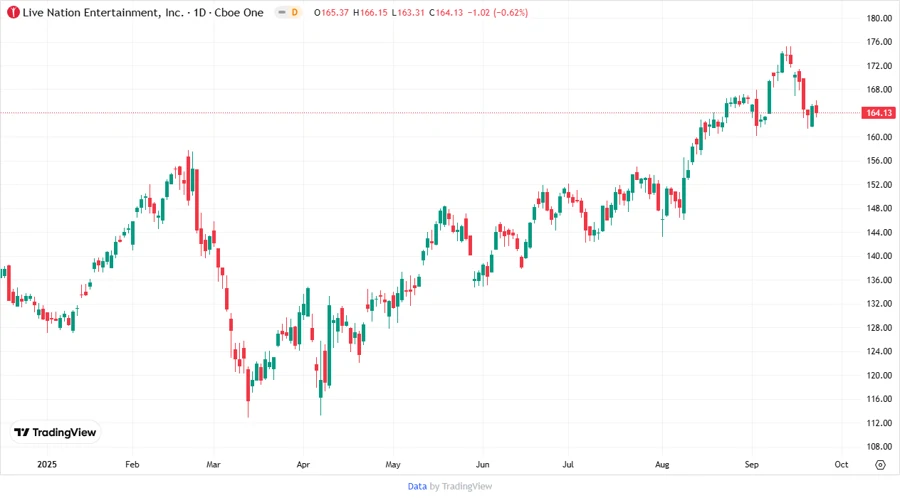
Task: Click the open value O165.37
Action: (x=331, y=13)
